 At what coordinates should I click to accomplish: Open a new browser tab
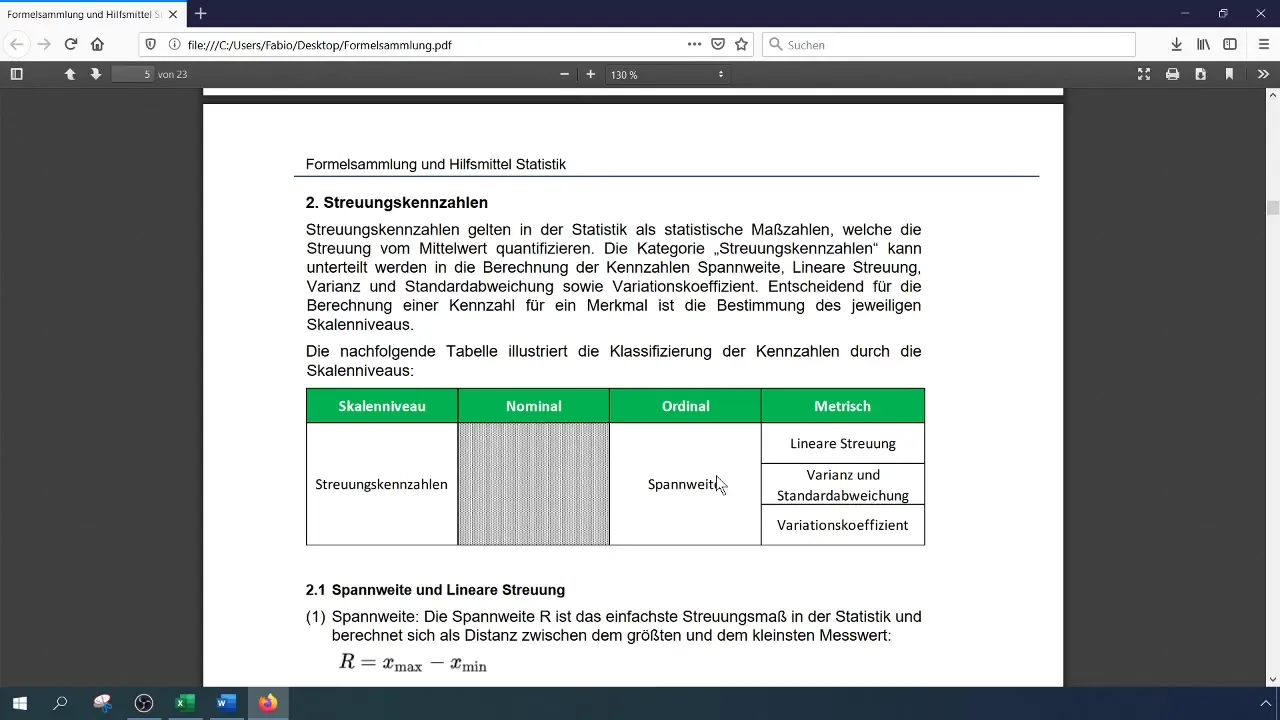pos(201,14)
